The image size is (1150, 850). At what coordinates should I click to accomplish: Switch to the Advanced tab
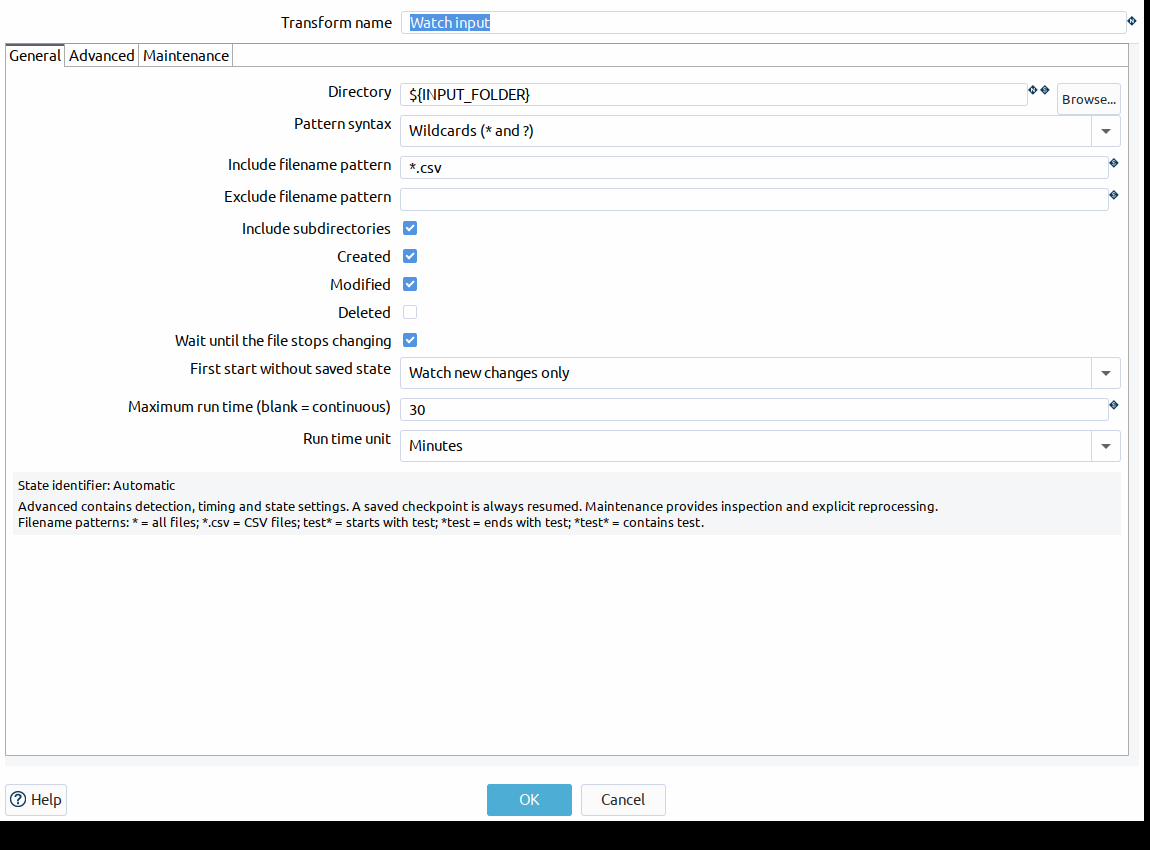[x=101, y=56]
